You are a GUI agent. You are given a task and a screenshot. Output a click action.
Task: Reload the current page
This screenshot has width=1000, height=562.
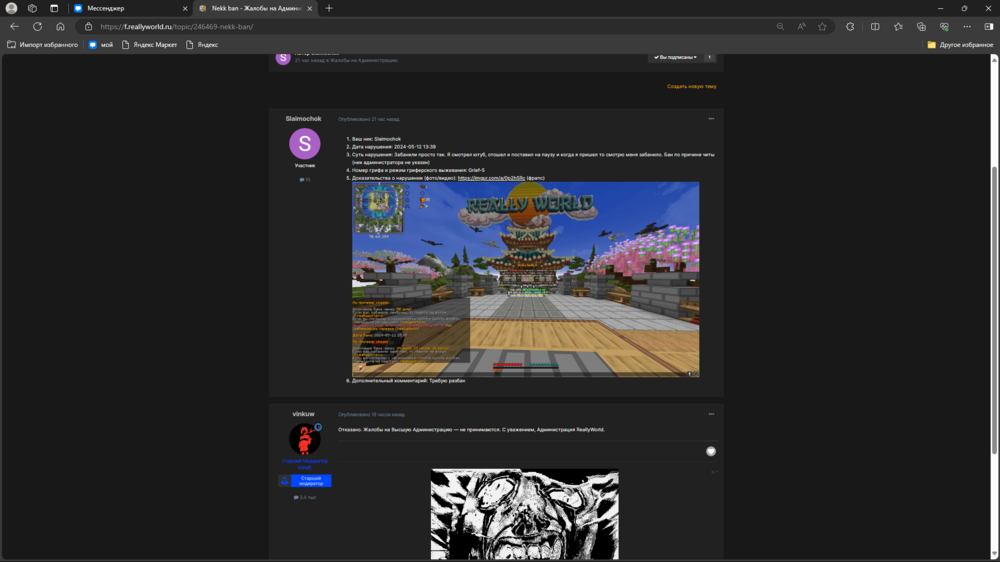pyautogui.click(x=38, y=27)
